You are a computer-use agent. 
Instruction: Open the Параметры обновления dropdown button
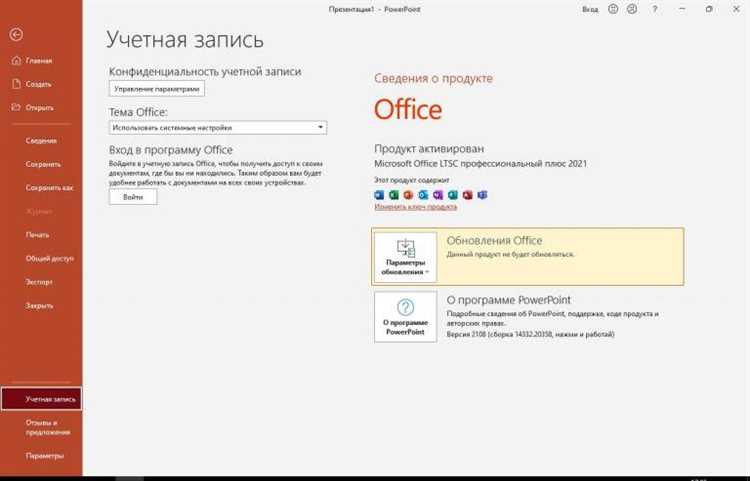pos(406,257)
